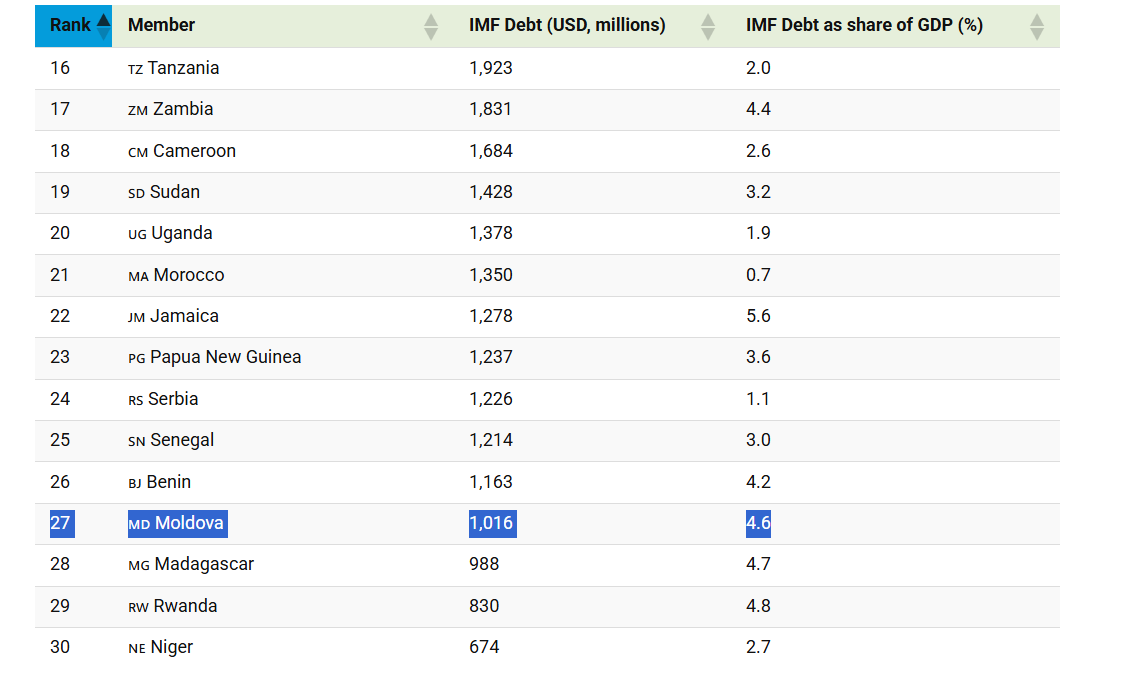Click rank number 27 highlighted cell
Image resolution: width=1130 pixels, height=686 pixels.
60,523
